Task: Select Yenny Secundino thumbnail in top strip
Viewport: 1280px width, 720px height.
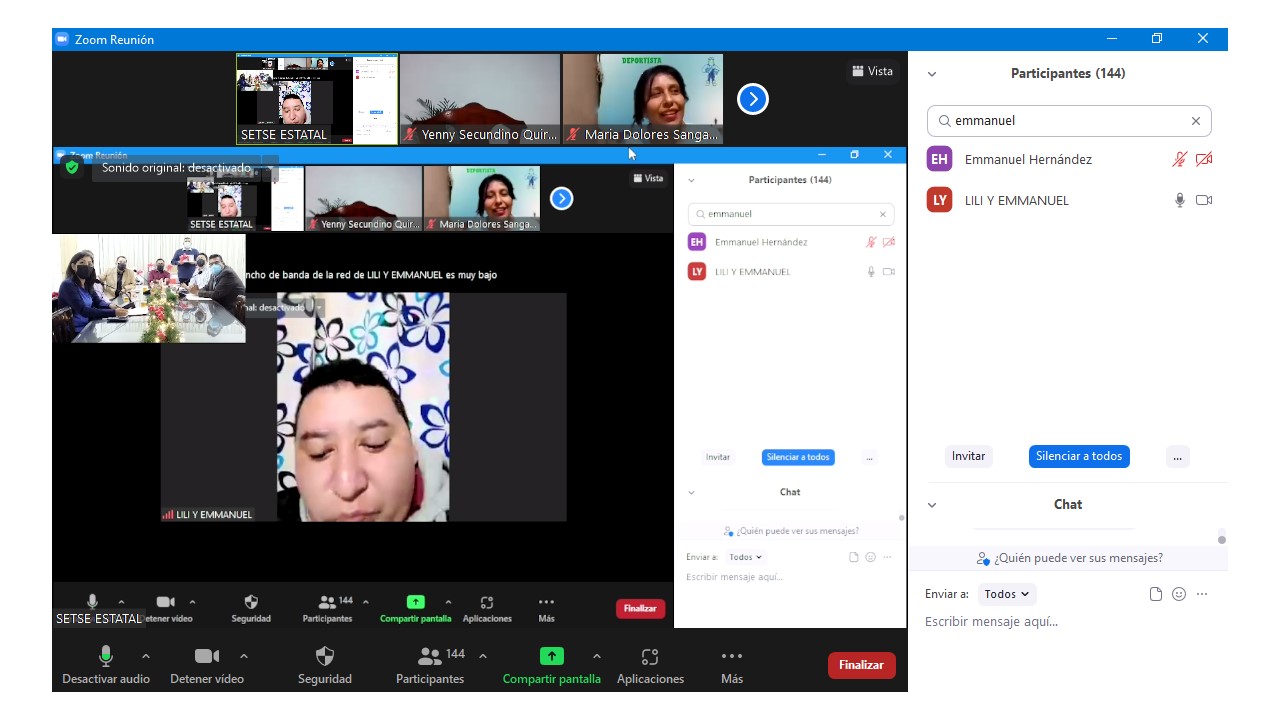Action: (x=480, y=98)
